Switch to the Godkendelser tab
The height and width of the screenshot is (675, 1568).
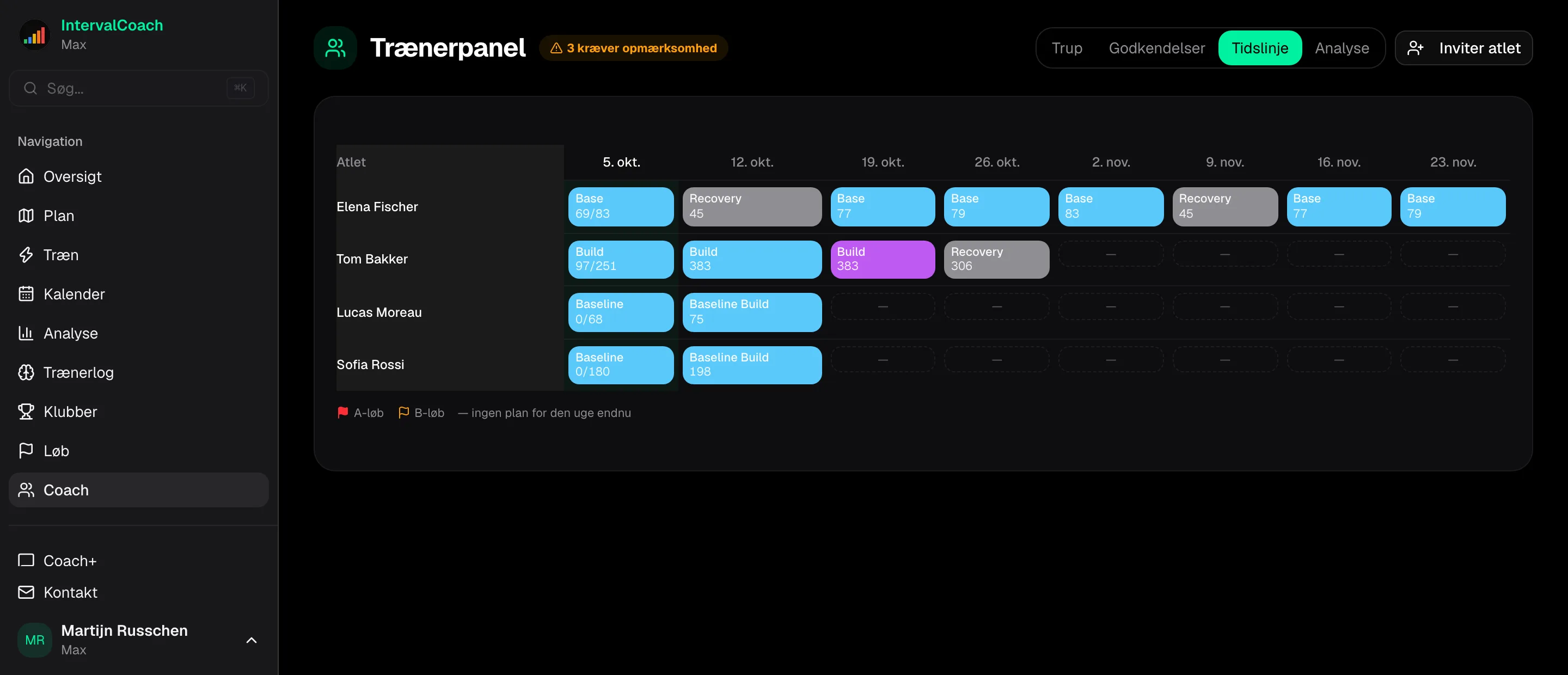click(x=1156, y=48)
